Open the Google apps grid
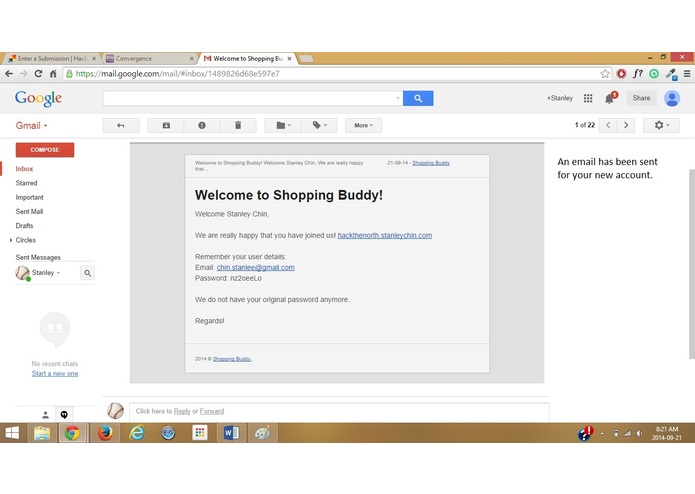The height and width of the screenshot is (494, 695). pos(588,98)
